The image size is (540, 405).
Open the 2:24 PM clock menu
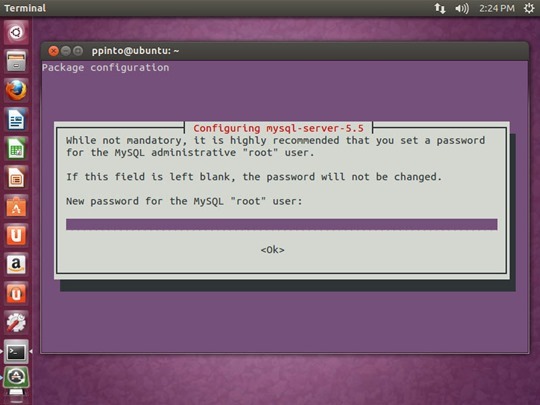pyautogui.click(x=497, y=8)
